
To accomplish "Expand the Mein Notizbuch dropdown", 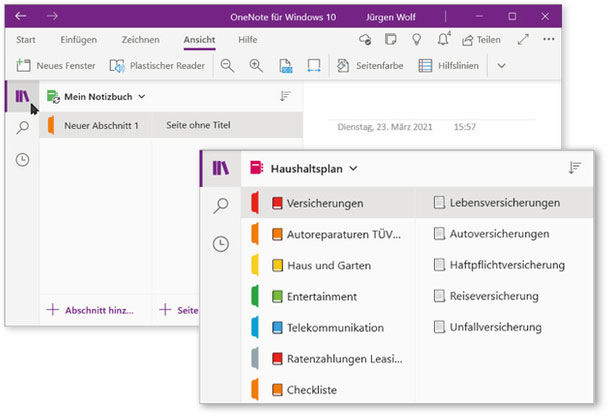I will (x=142, y=96).
